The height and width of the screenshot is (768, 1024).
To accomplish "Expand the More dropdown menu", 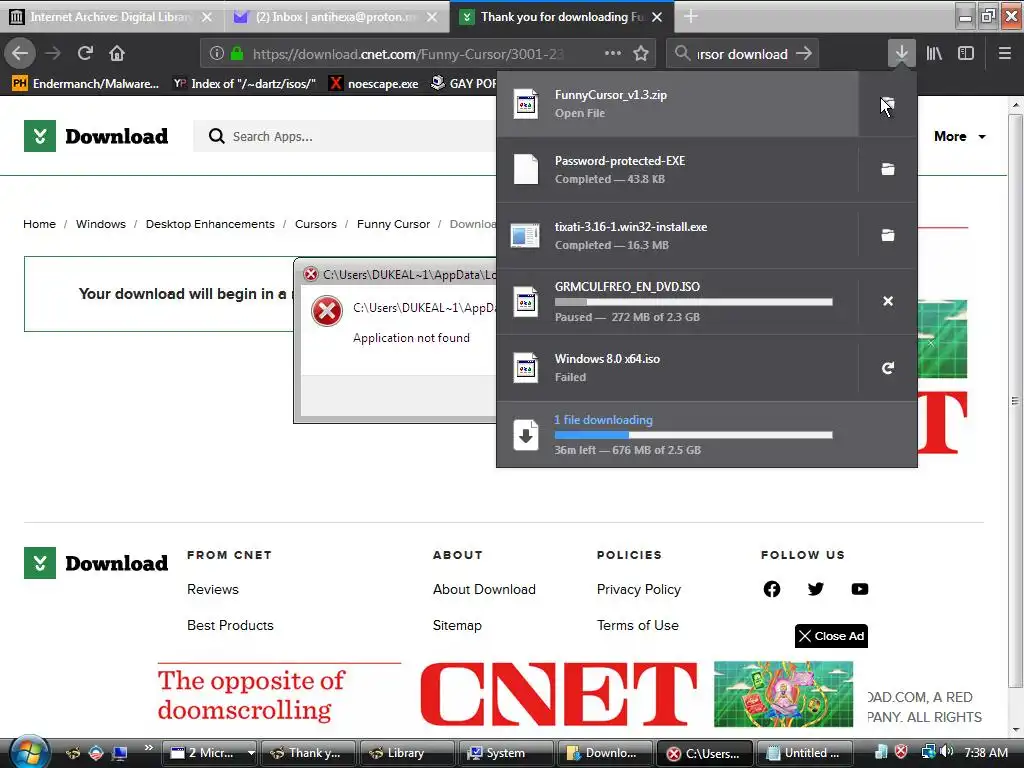I will click(x=959, y=136).
